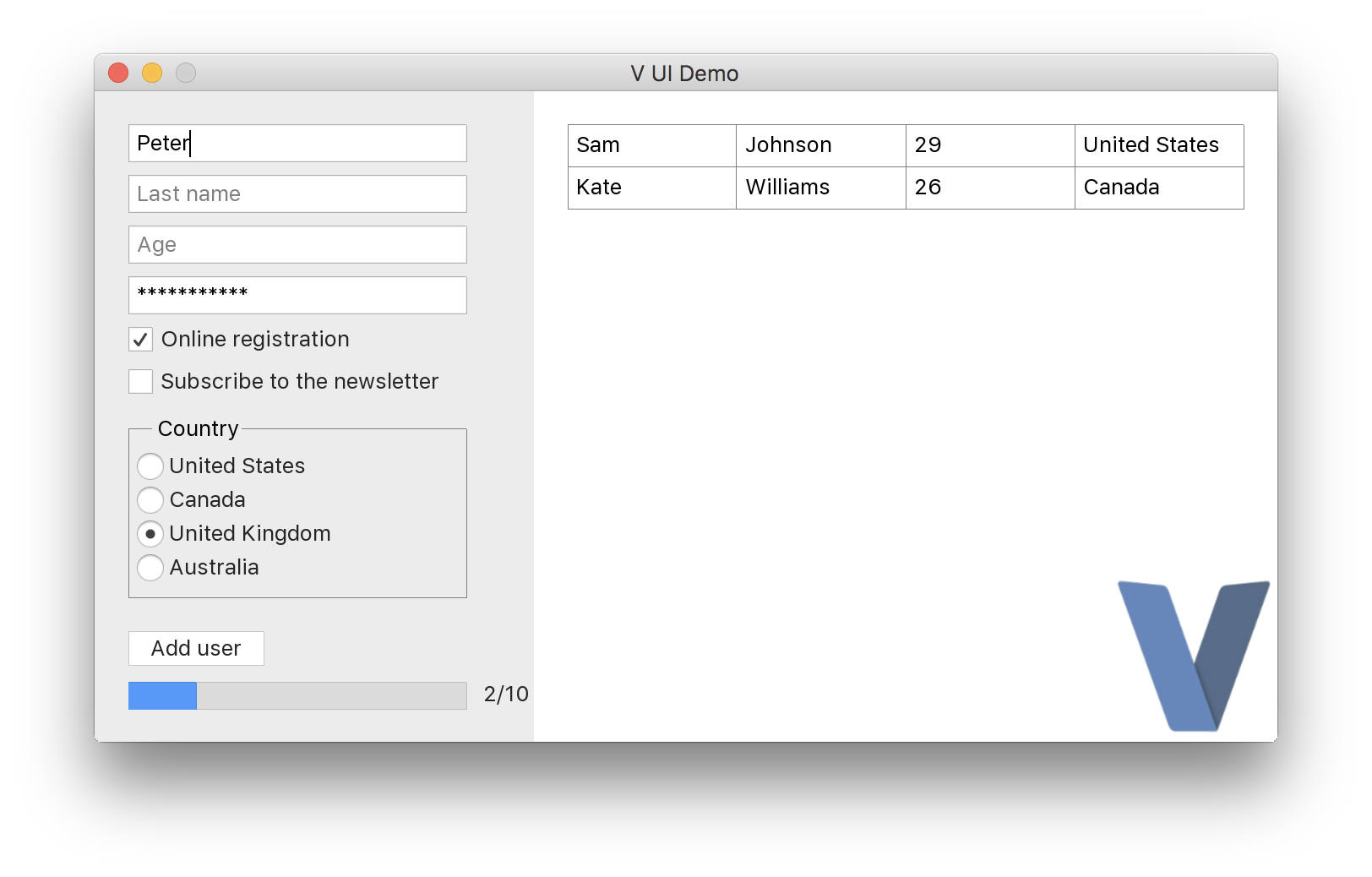The image size is (1372, 877).
Task: Select the Williams cell in the table
Action: coord(820,188)
